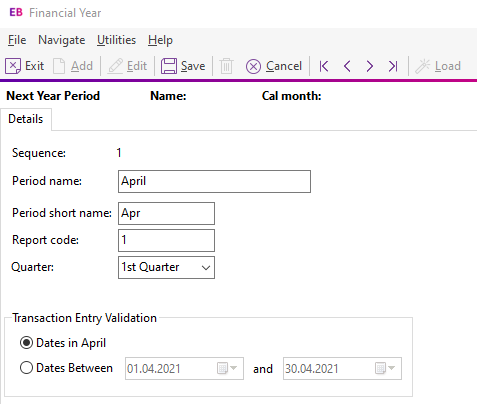Open the Utilities menu
This screenshot has height=404, width=477.
pyautogui.click(x=117, y=40)
